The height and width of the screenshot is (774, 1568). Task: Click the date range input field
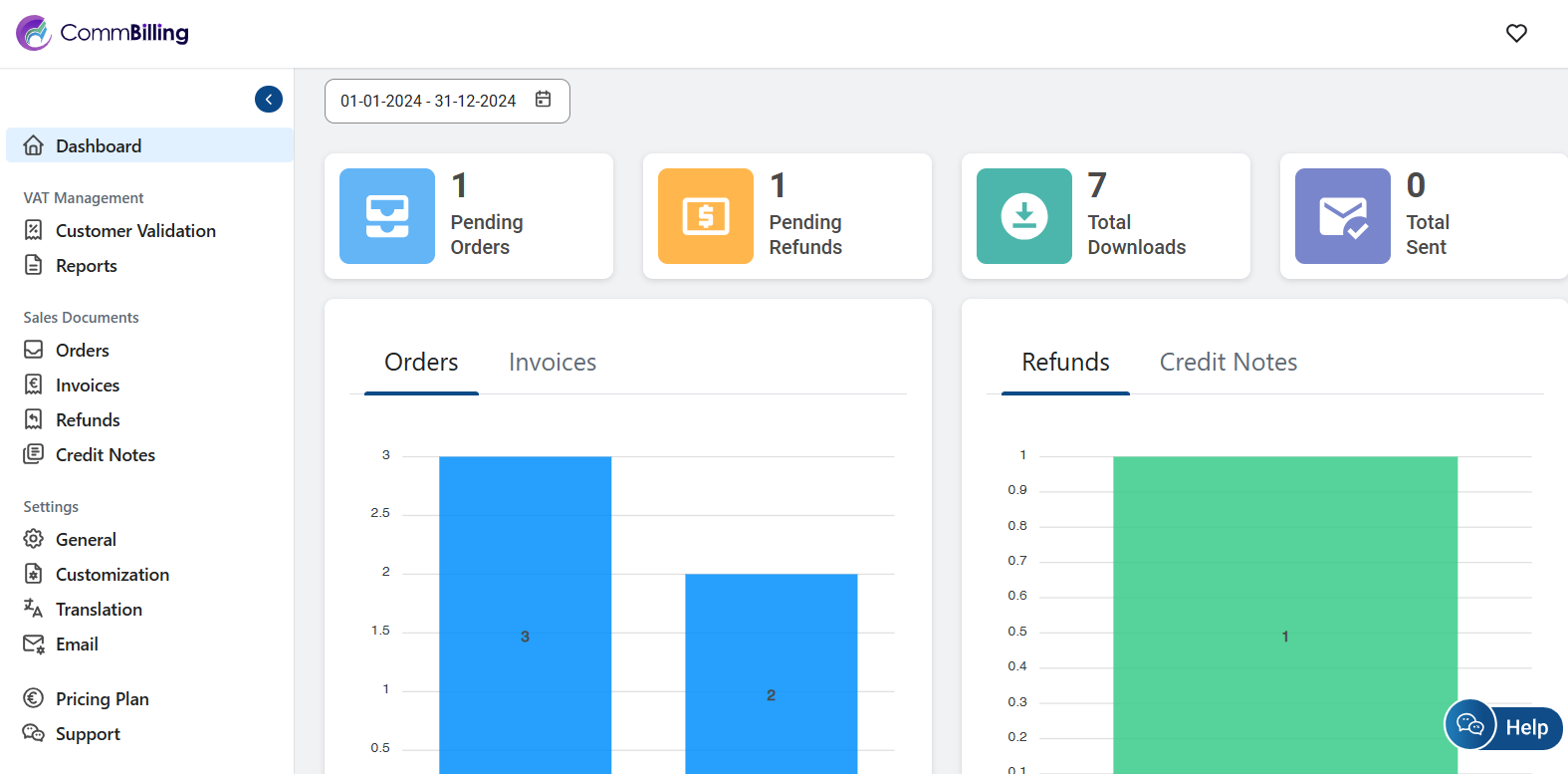[x=428, y=102]
